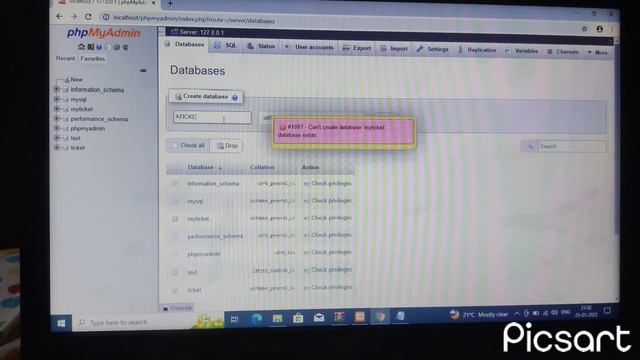Open the Status tab
The height and width of the screenshot is (360, 640).
click(x=261, y=47)
